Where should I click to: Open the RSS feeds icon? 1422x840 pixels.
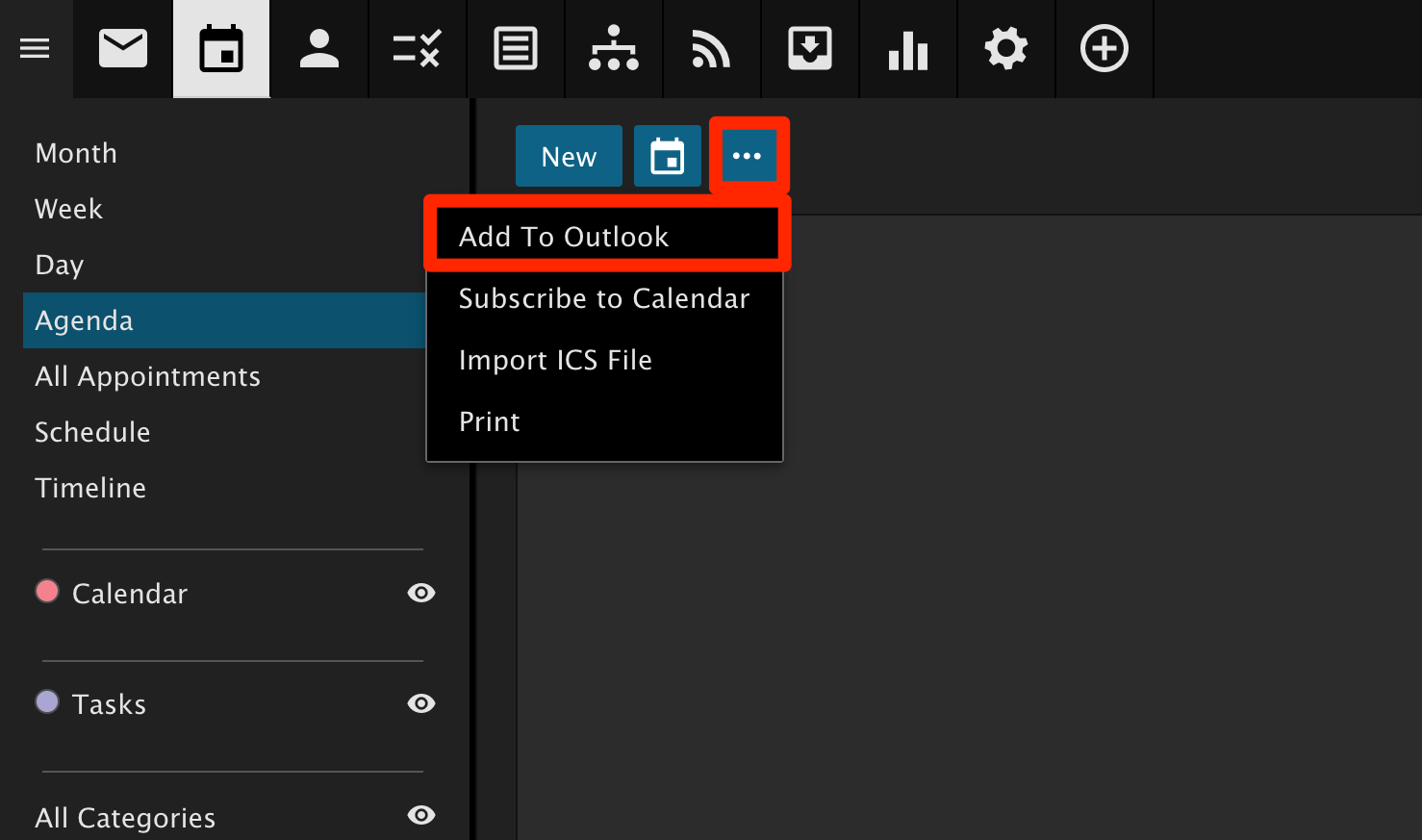coord(711,49)
